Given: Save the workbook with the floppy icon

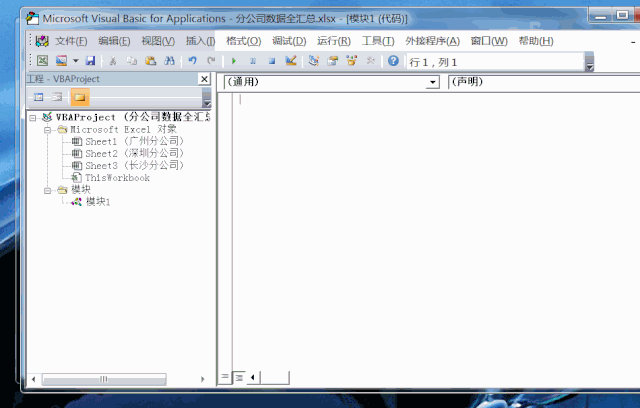Looking at the screenshot, I should tap(90, 61).
